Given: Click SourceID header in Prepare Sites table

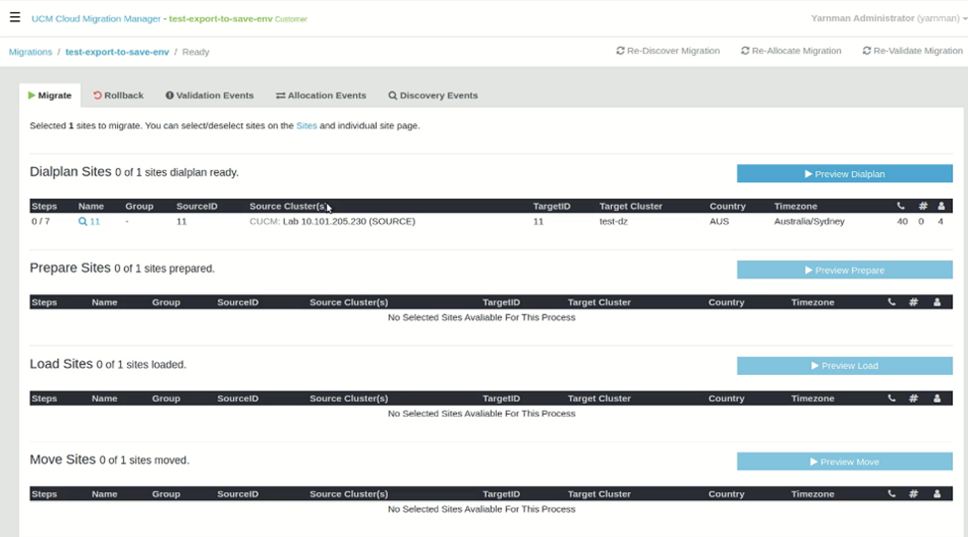Looking at the screenshot, I should (238, 302).
